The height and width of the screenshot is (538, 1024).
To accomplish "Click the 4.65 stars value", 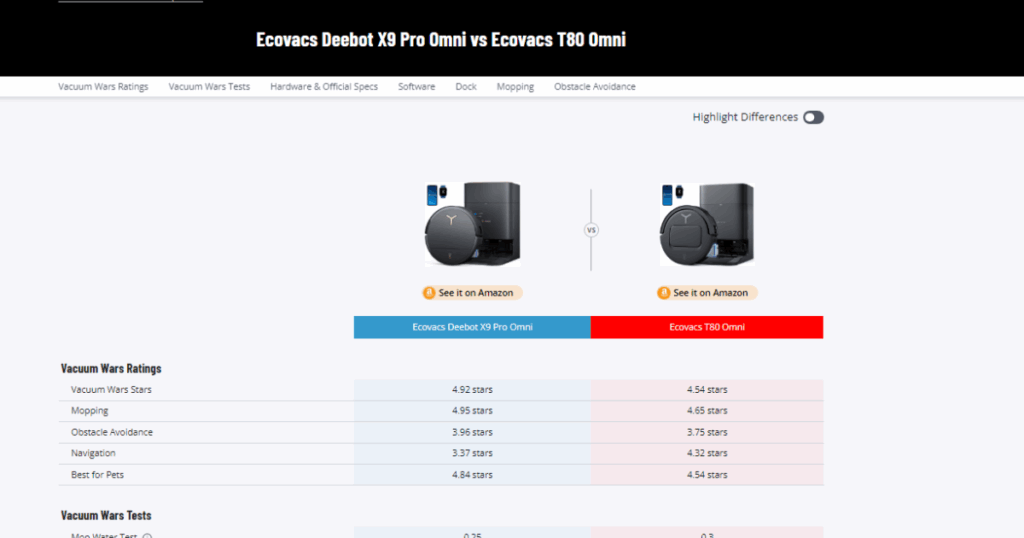I will [x=707, y=411].
